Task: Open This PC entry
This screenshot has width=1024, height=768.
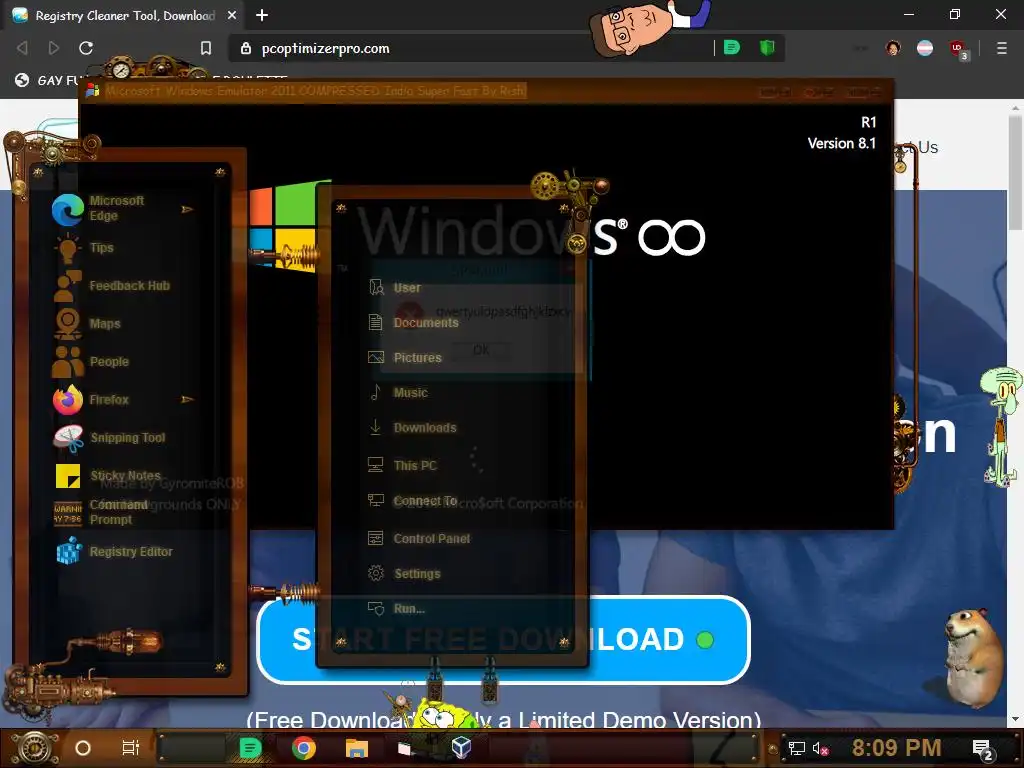Action: click(x=402, y=466)
